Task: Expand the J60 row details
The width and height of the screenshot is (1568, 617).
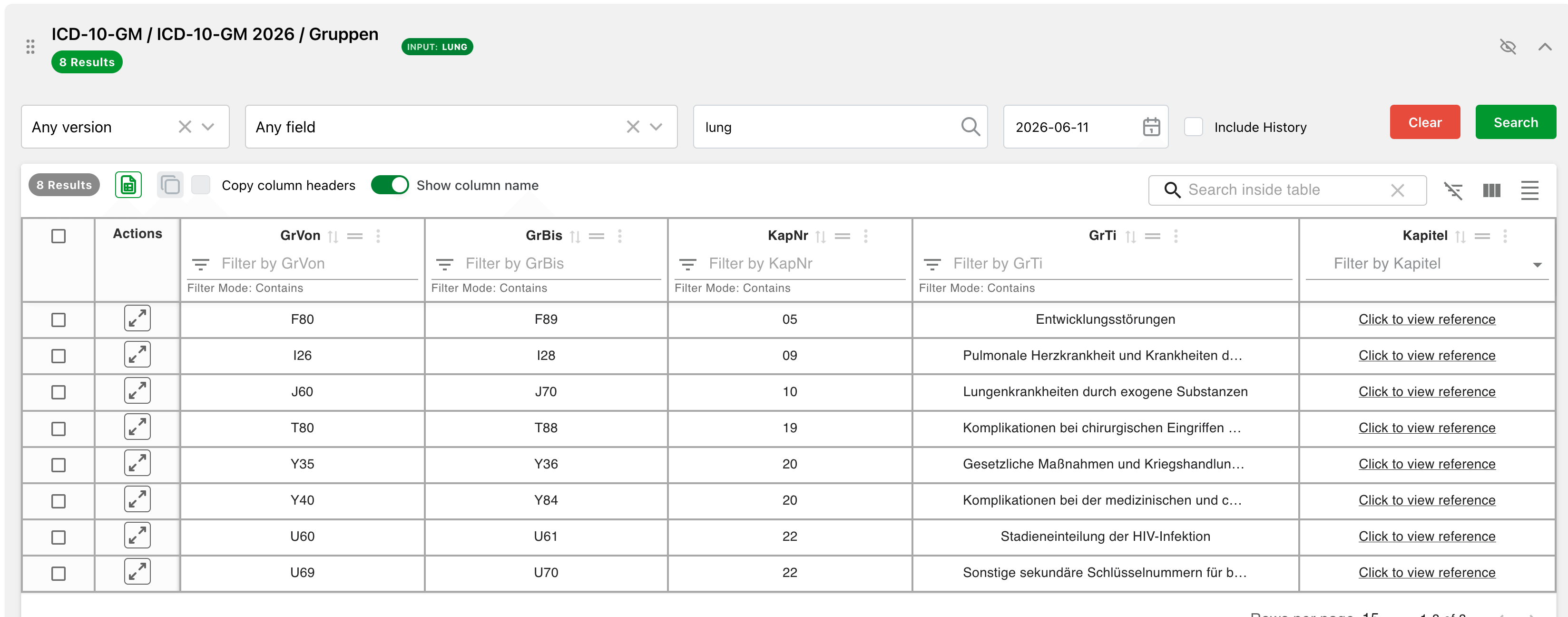Action: click(x=137, y=392)
